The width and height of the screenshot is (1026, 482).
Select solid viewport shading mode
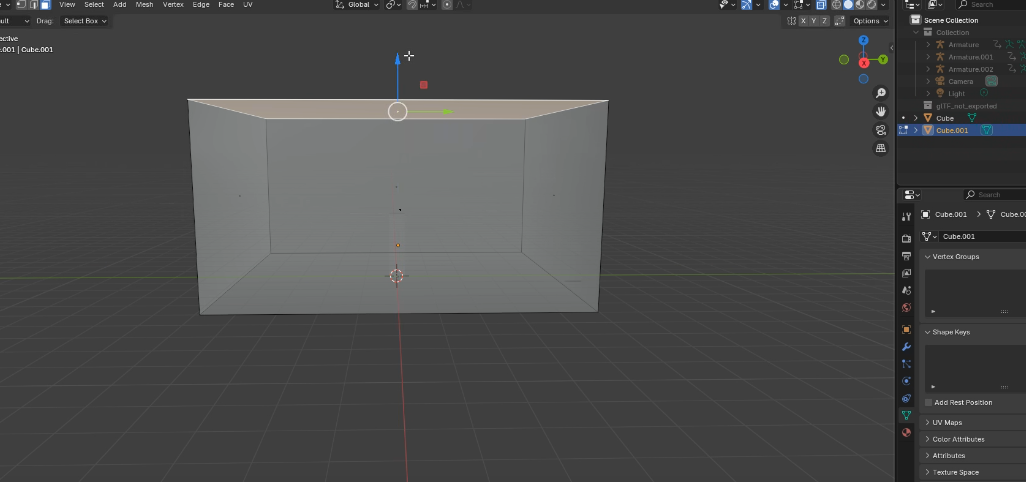pyautogui.click(x=848, y=5)
